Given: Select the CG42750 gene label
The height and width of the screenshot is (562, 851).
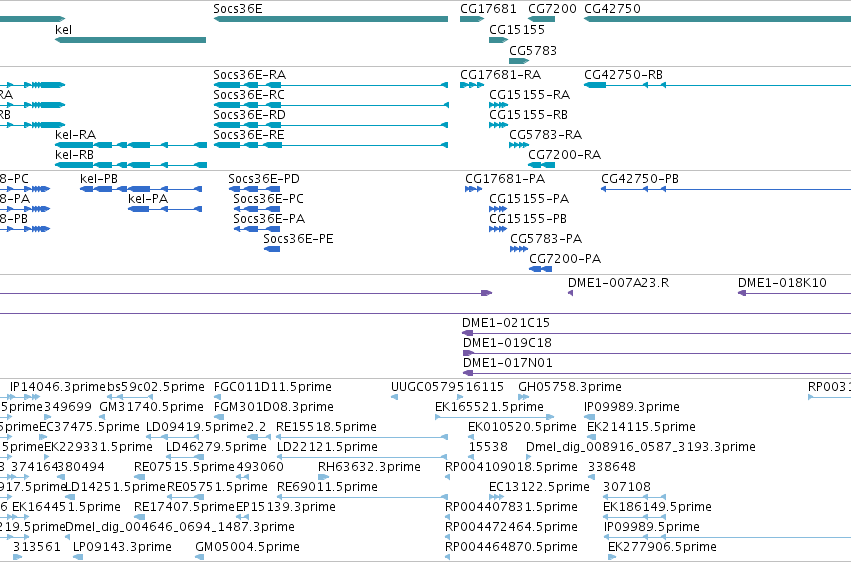Looking at the screenshot, I should (x=612, y=9).
